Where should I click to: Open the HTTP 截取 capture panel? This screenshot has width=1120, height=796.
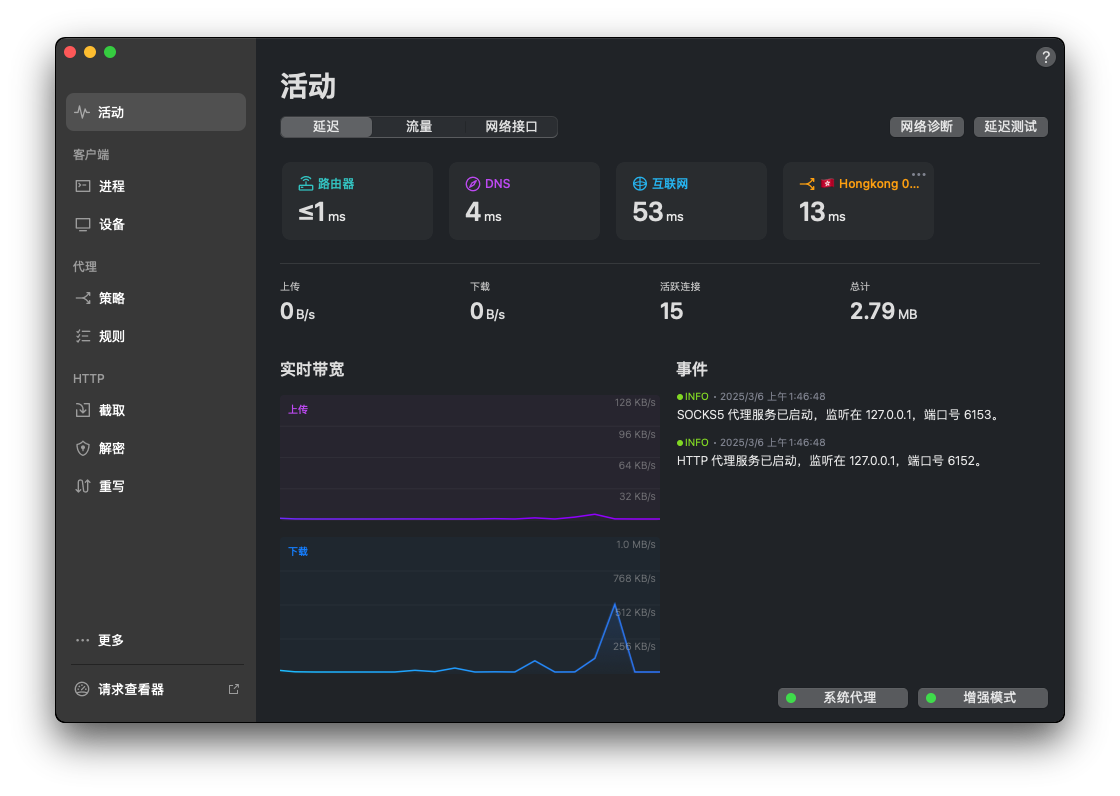(108, 410)
